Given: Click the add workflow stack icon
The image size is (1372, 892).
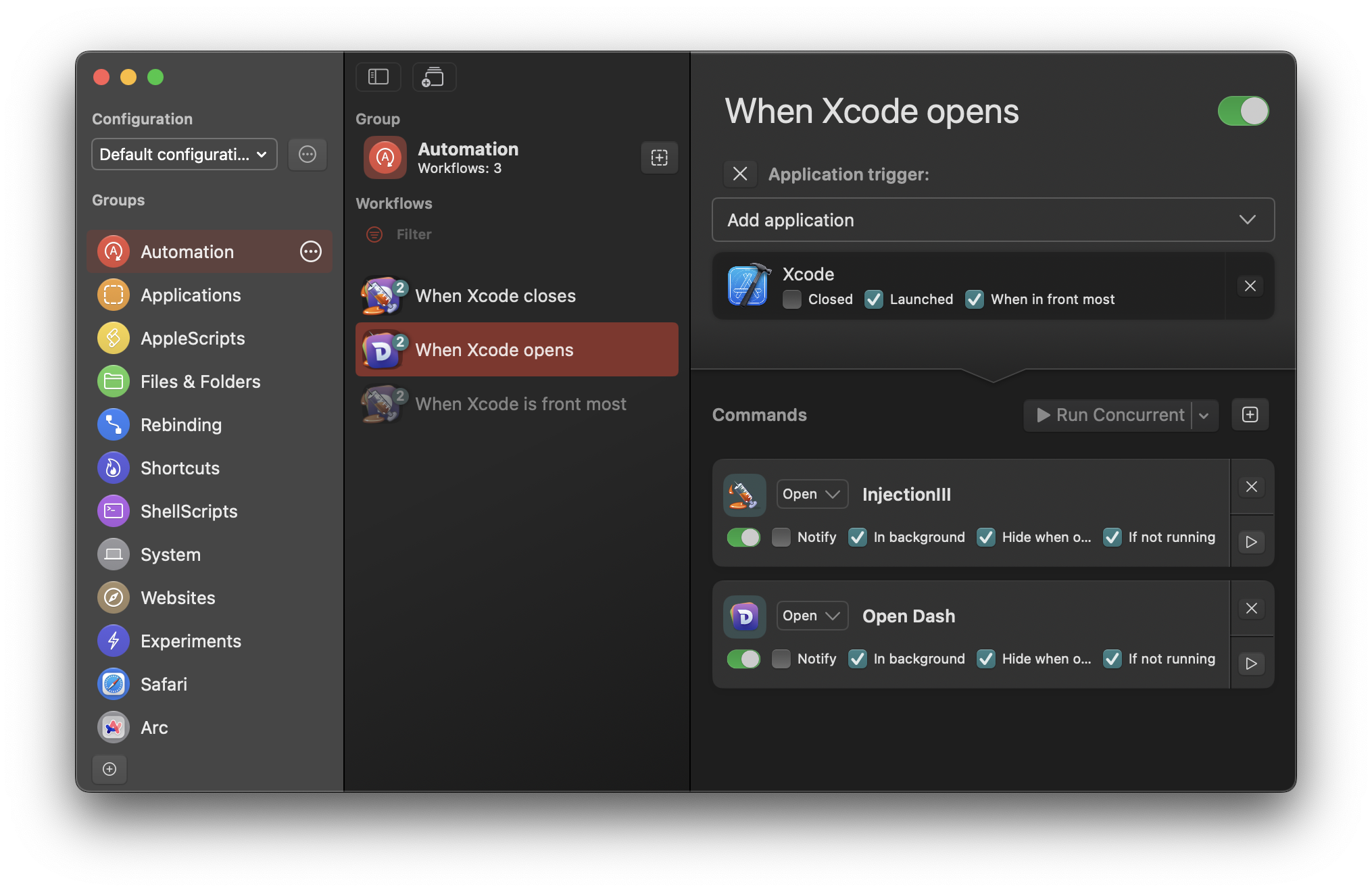Looking at the screenshot, I should pyautogui.click(x=433, y=77).
